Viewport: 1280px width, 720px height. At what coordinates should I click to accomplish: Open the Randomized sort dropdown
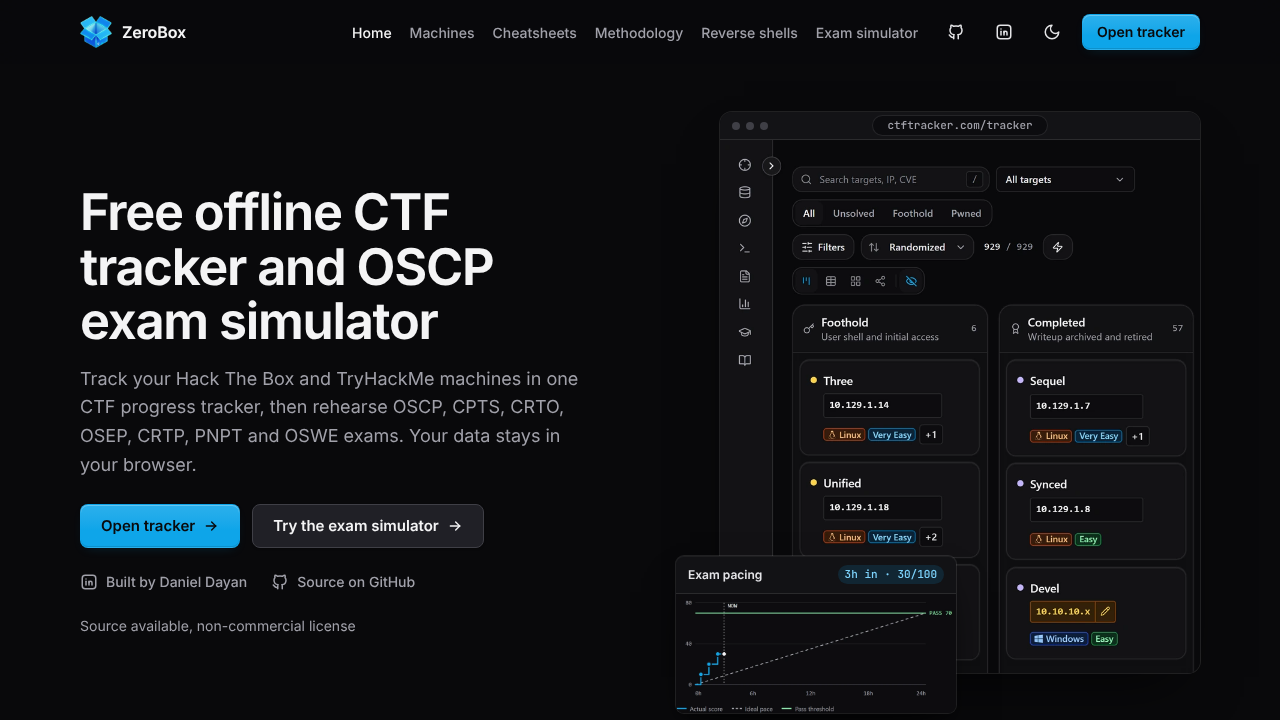917,247
